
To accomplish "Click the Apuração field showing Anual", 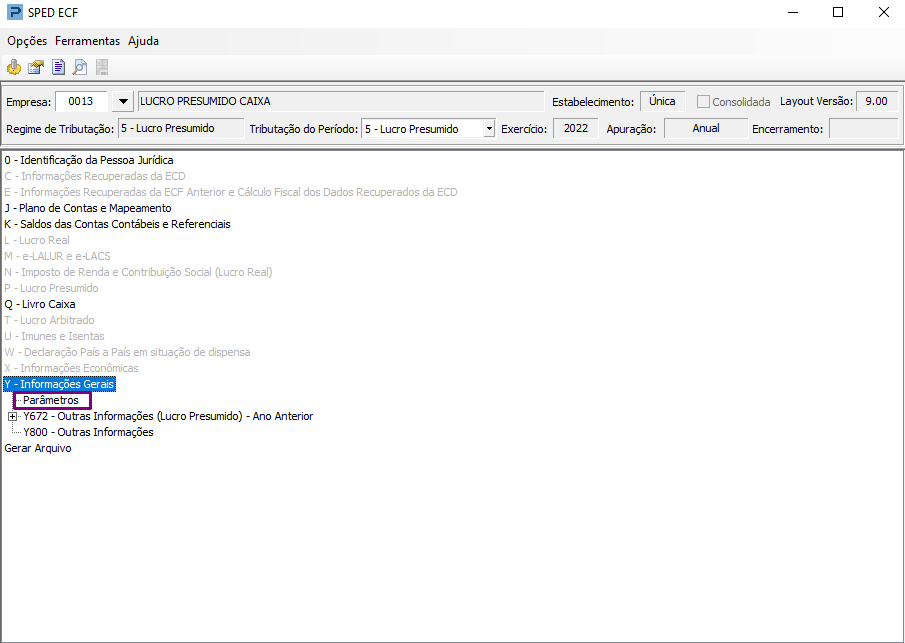I will (x=706, y=128).
